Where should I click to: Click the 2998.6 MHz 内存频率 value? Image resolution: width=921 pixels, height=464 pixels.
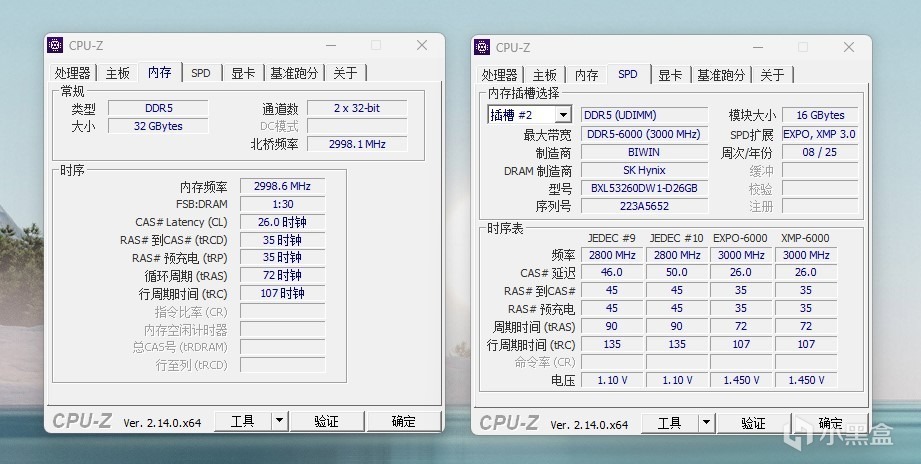283,186
